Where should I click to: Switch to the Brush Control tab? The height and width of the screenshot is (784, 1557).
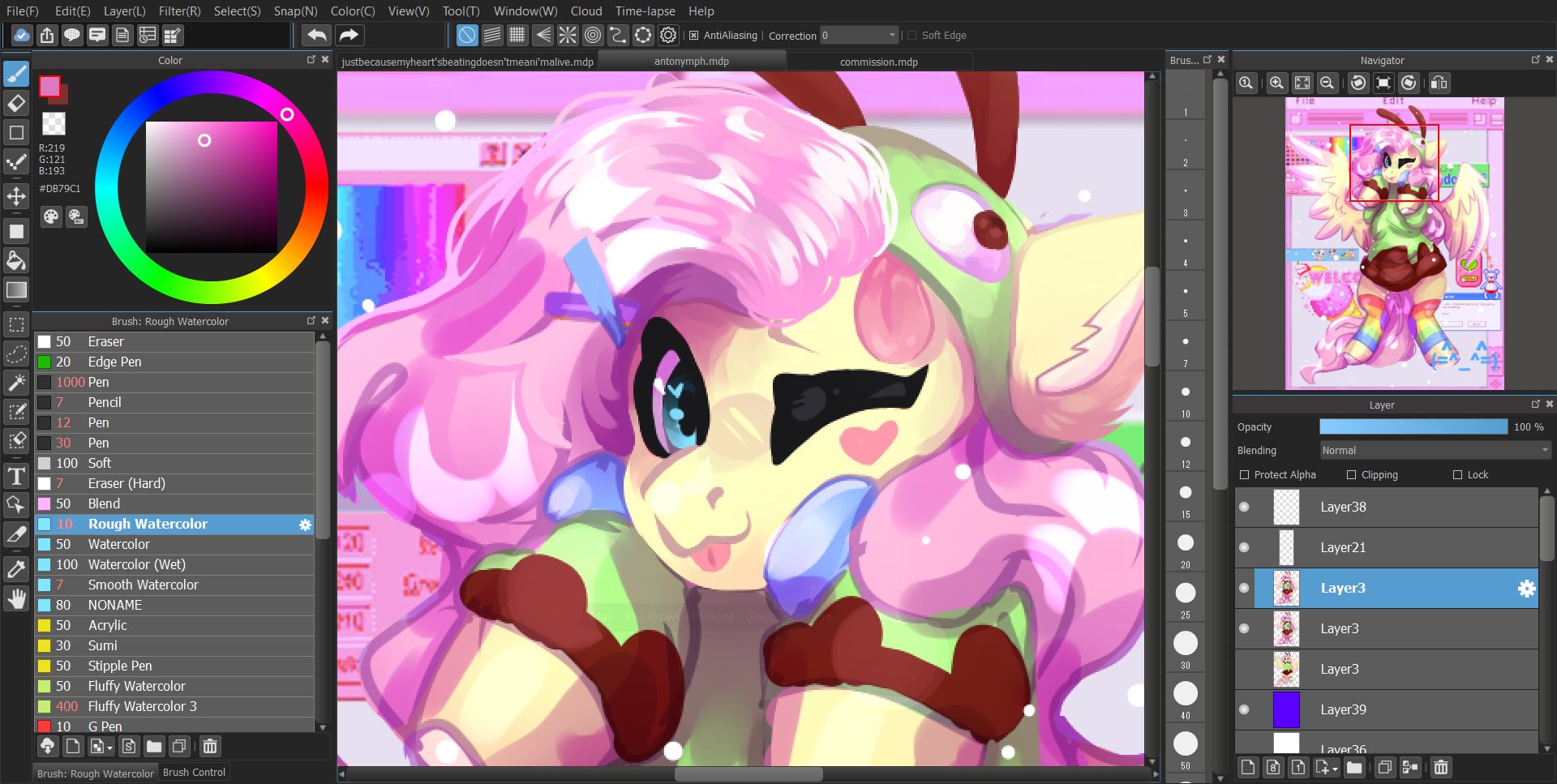[195, 773]
